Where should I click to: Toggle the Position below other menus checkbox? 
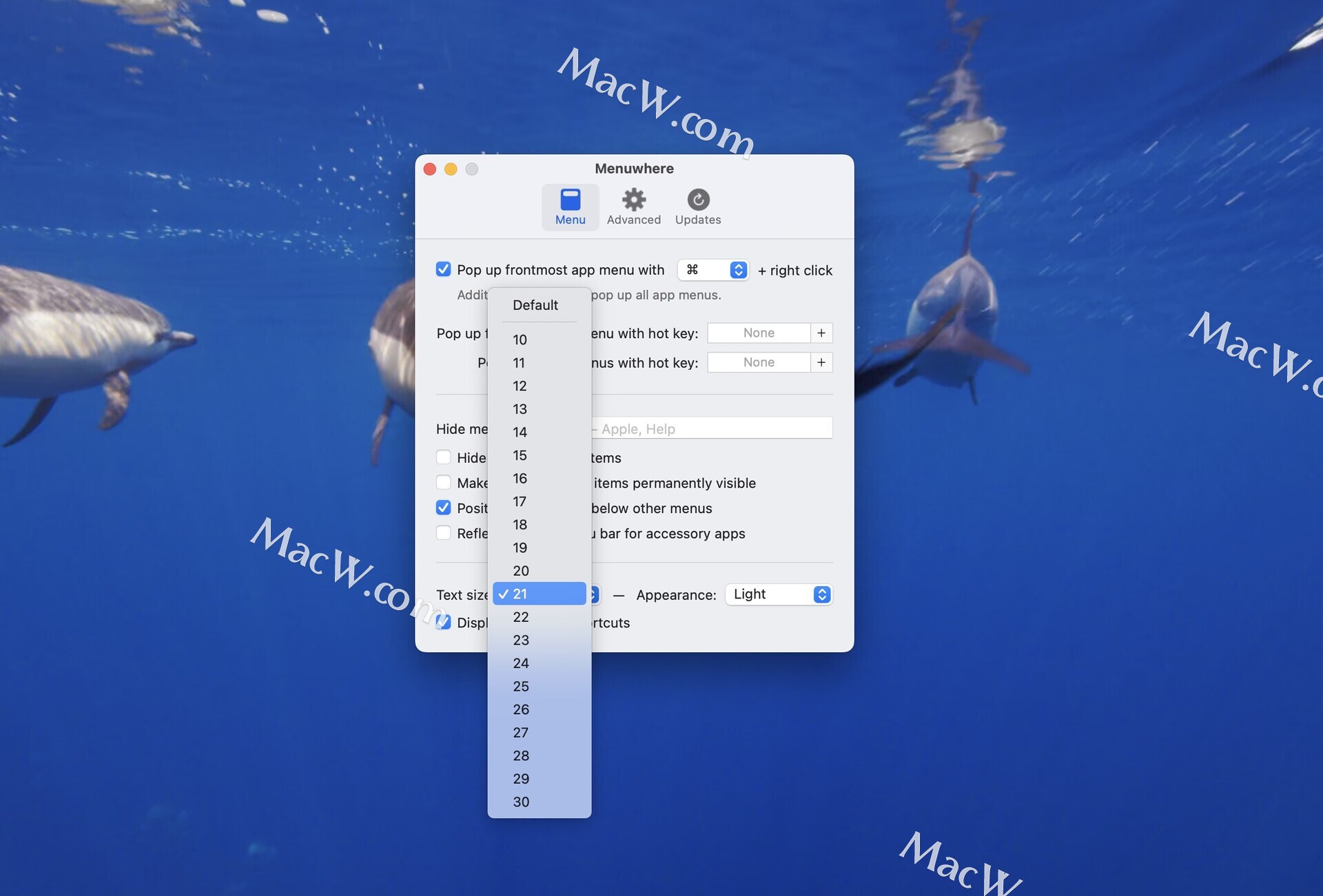[x=443, y=508]
